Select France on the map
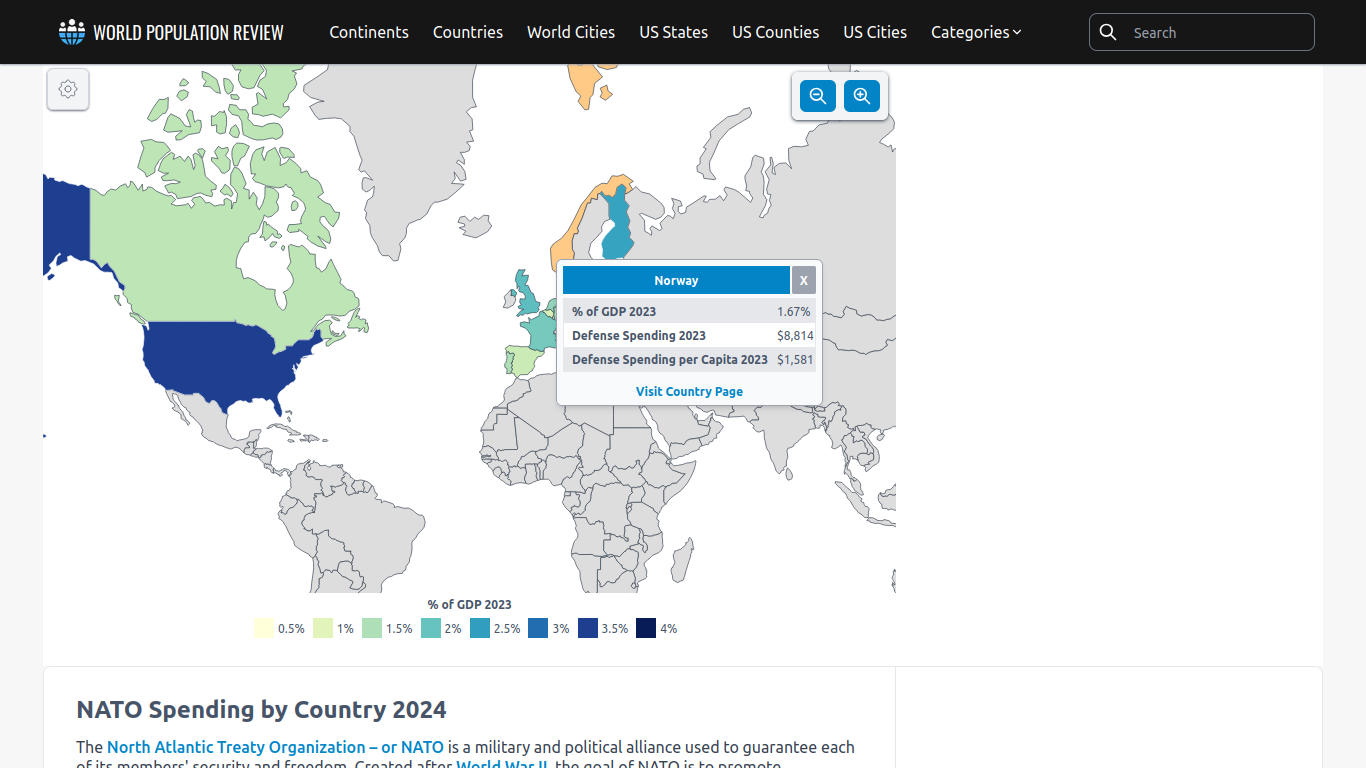This screenshot has width=1366, height=768. click(541, 330)
